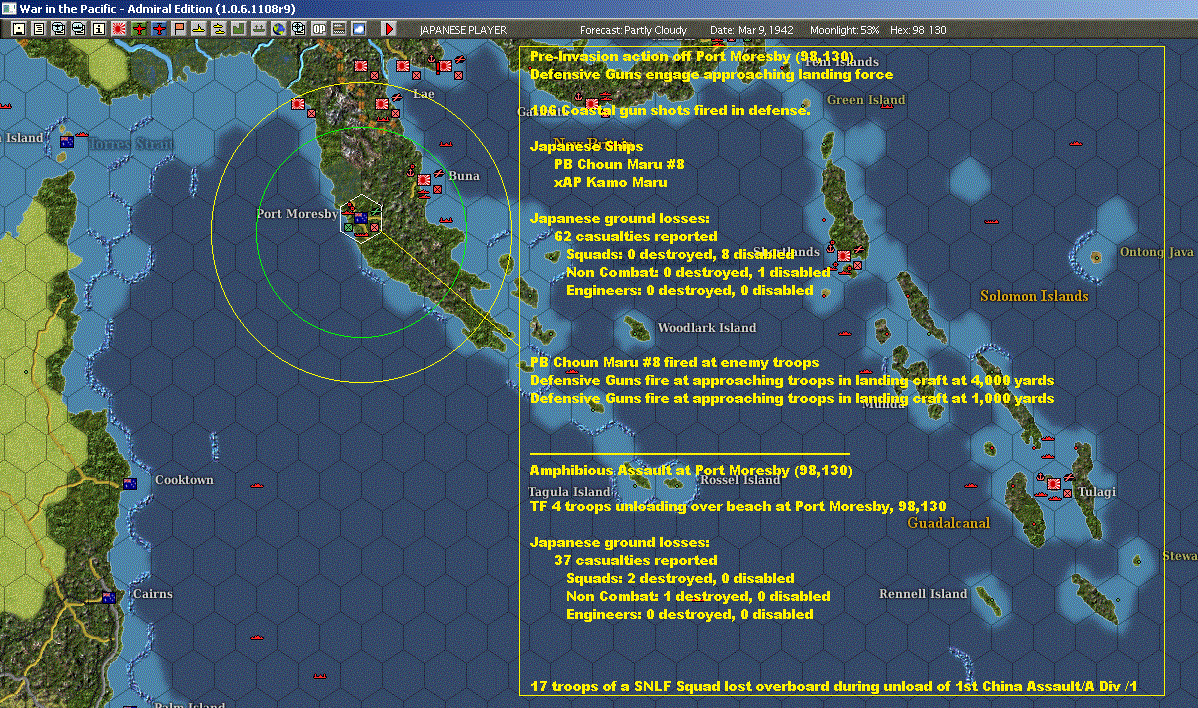Viewport: 1198px width, 708px height.
Task: Click the 'Guadalcanal' map label
Action: pyautogui.click(x=948, y=523)
